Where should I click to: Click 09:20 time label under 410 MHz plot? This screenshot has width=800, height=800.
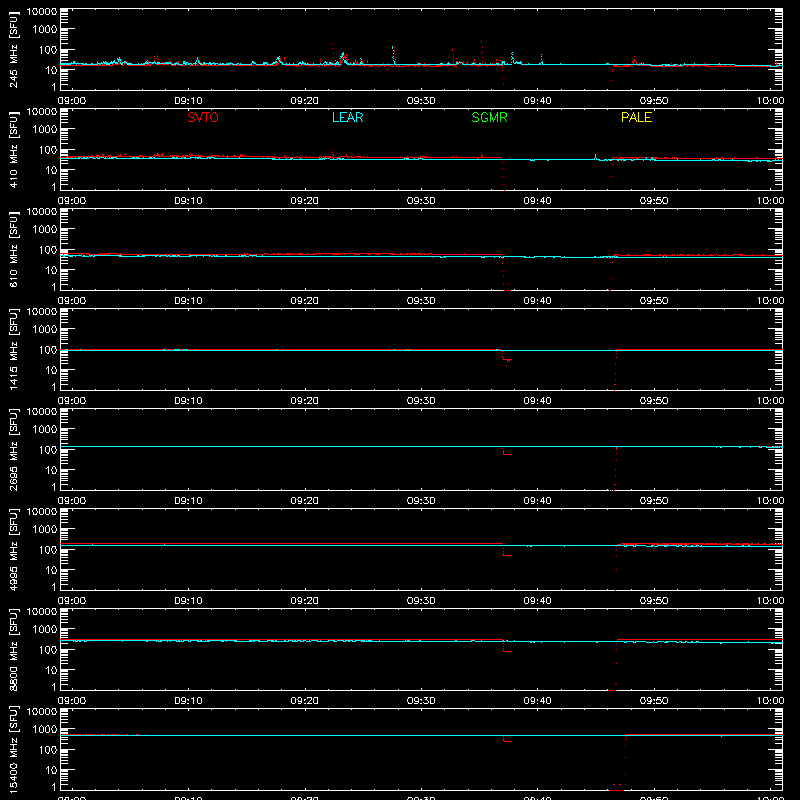tap(305, 201)
